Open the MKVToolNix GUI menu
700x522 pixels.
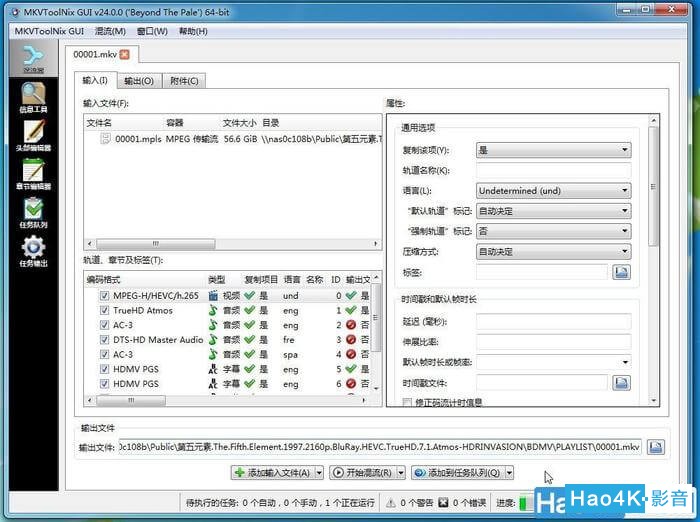(49, 31)
